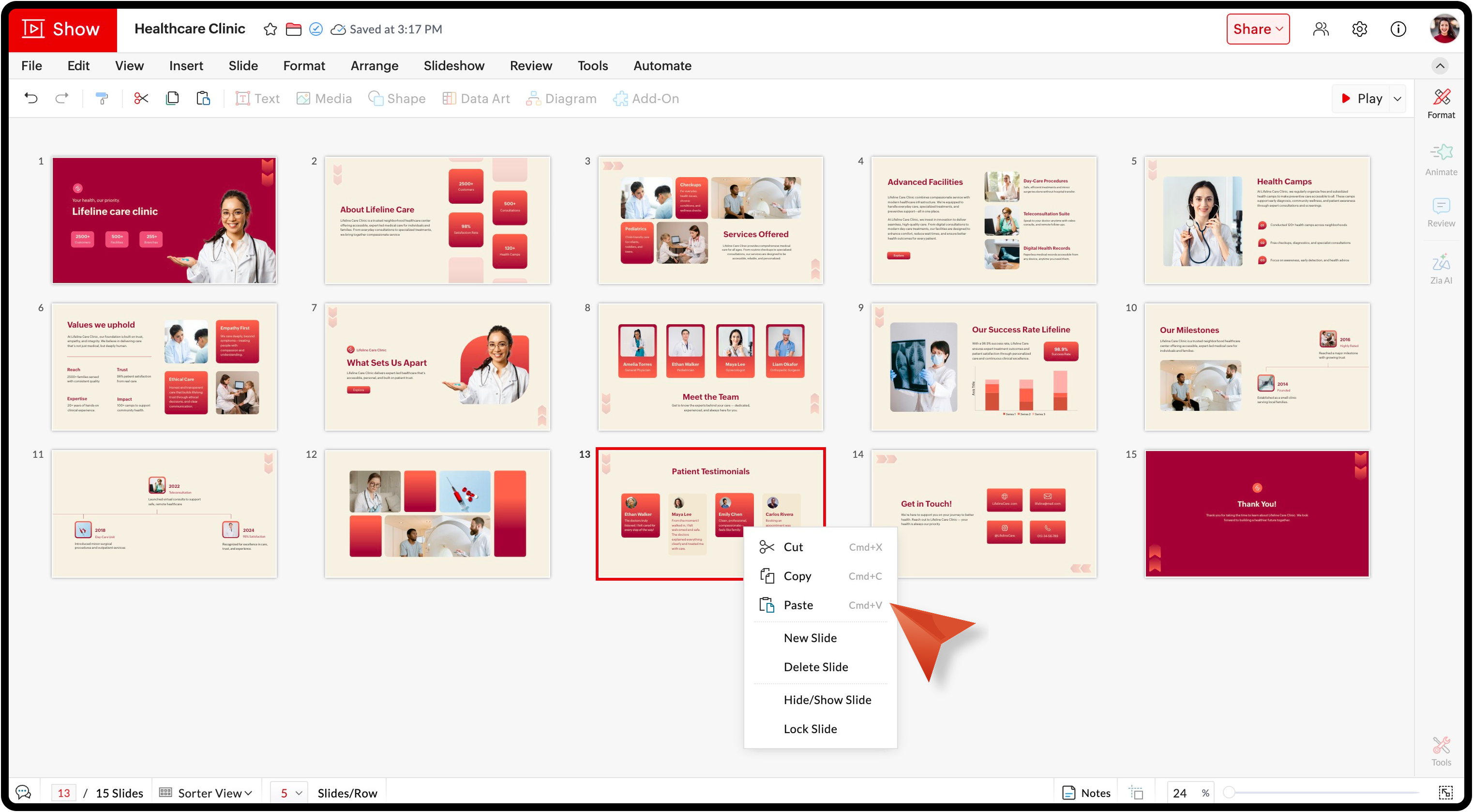1473x812 pixels.
Task: Open the Animate side panel
Action: (1441, 160)
